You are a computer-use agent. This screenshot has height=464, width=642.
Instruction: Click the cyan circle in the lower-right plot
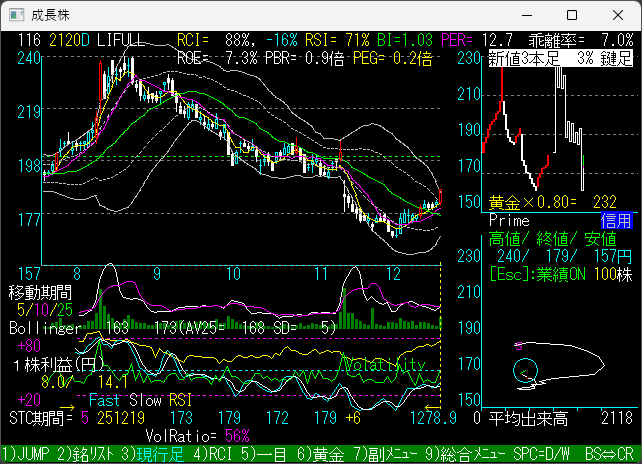click(526, 372)
